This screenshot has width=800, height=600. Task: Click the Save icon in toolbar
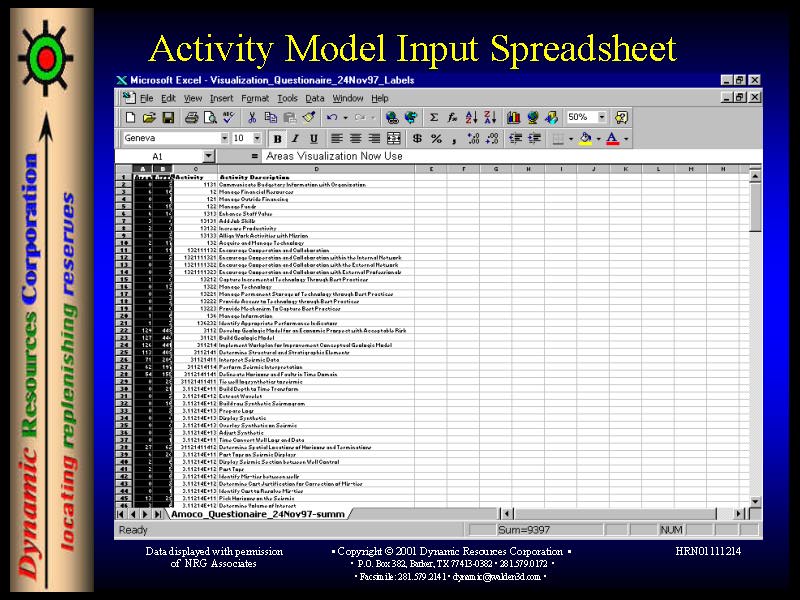coord(167,118)
